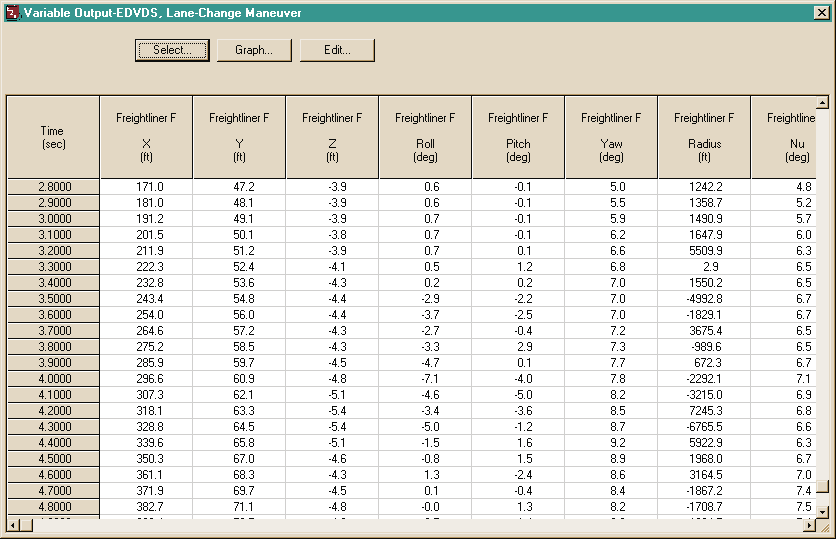Click Y cell value 48.1
This screenshot has height=539, width=836.
pos(239,203)
